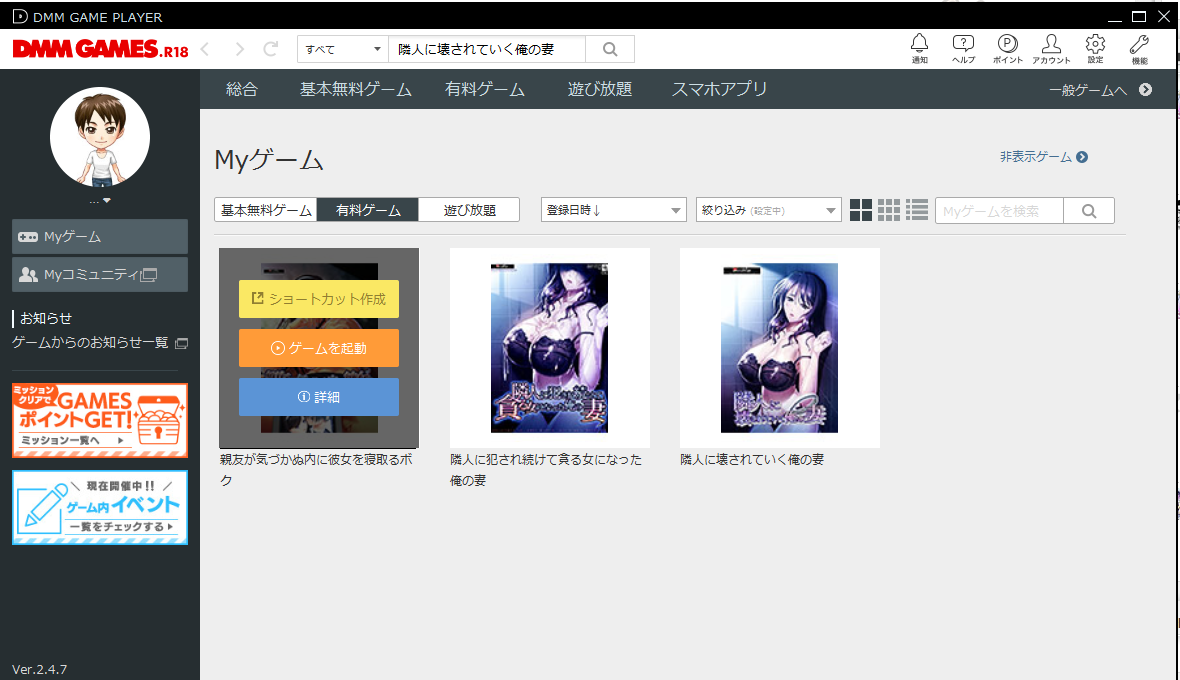Go to 一般ゲームへ link
Viewport: 1180px width, 680px height.
click(1088, 90)
